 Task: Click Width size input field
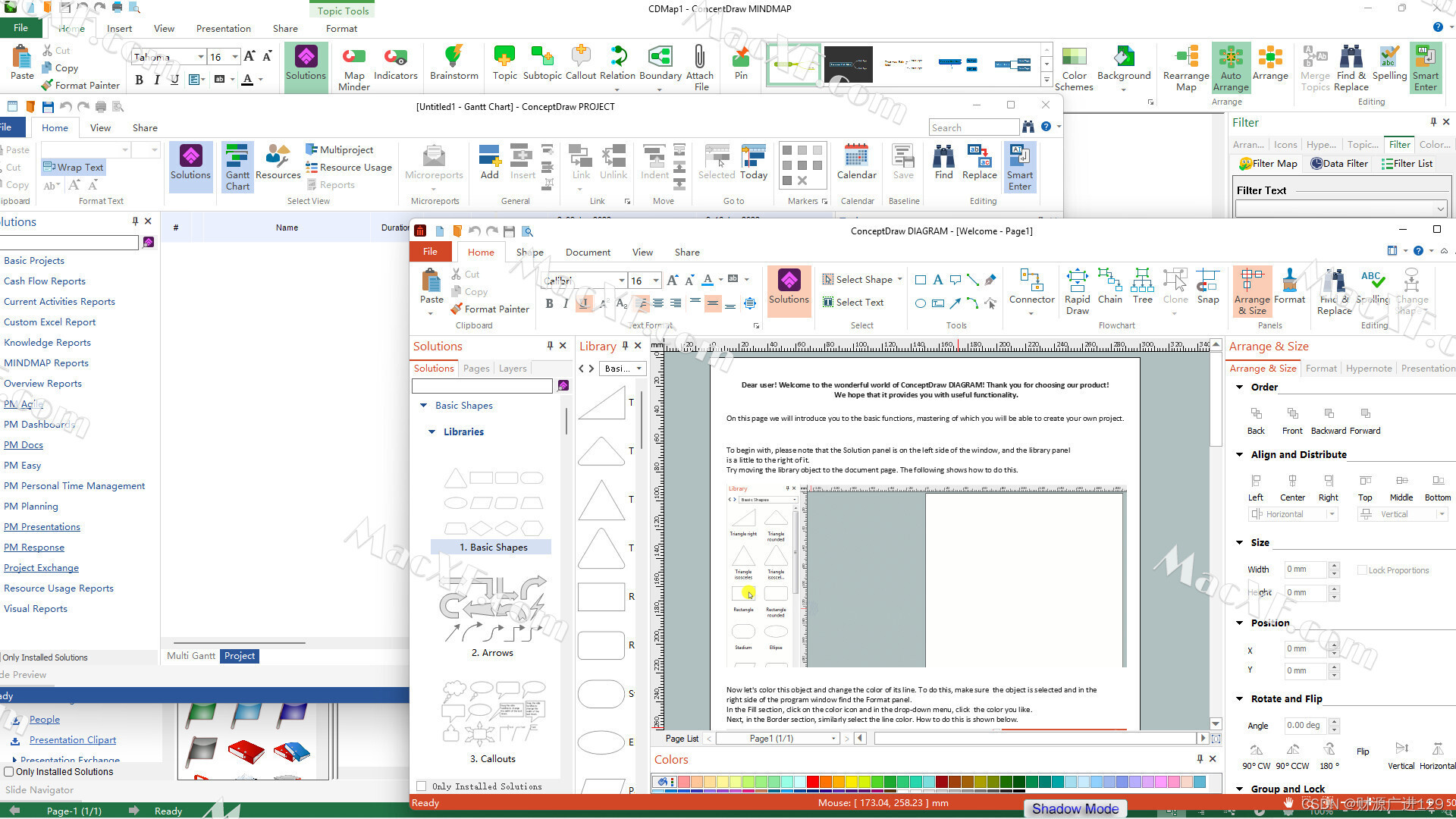tap(1305, 570)
